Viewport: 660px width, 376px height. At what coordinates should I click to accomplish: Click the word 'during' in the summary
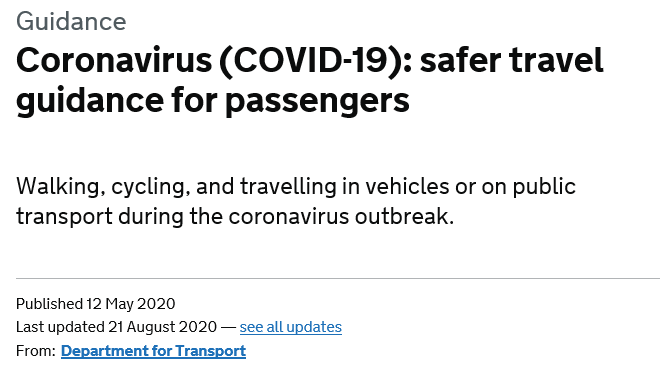150,217
